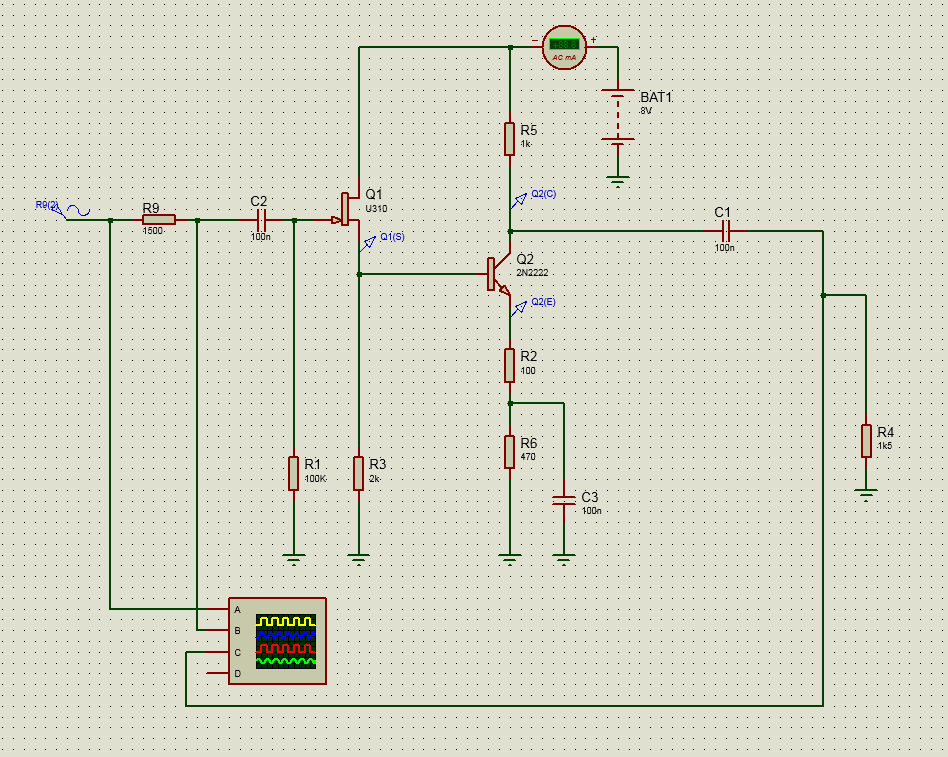Viewport: 948px width, 757px height.
Task: Click oscilloscope channel D pin
Action: coord(218,673)
